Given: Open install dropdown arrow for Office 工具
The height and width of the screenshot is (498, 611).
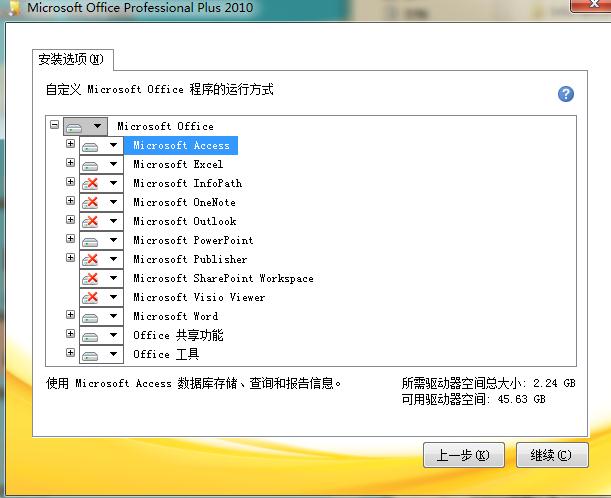Looking at the screenshot, I should [113, 354].
